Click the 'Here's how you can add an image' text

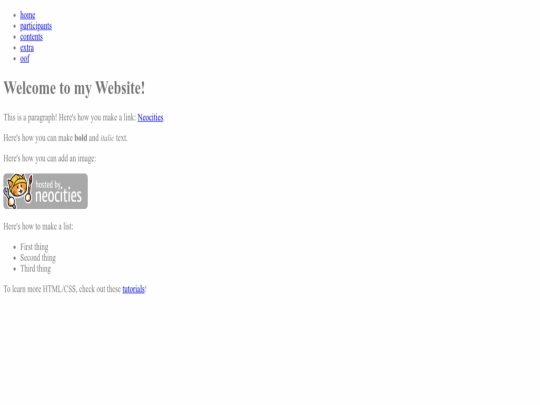(50, 158)
